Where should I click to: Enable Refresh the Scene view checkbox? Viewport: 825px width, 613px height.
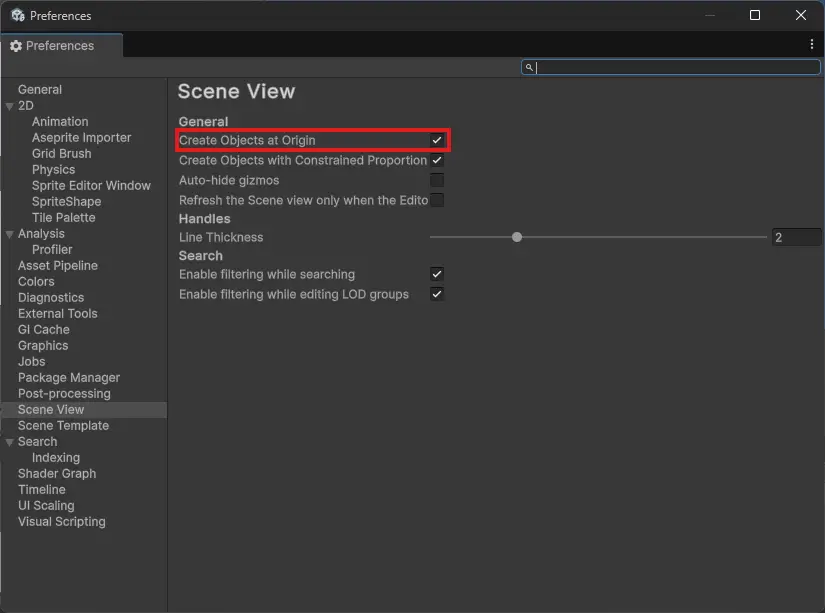pos(437,200)
